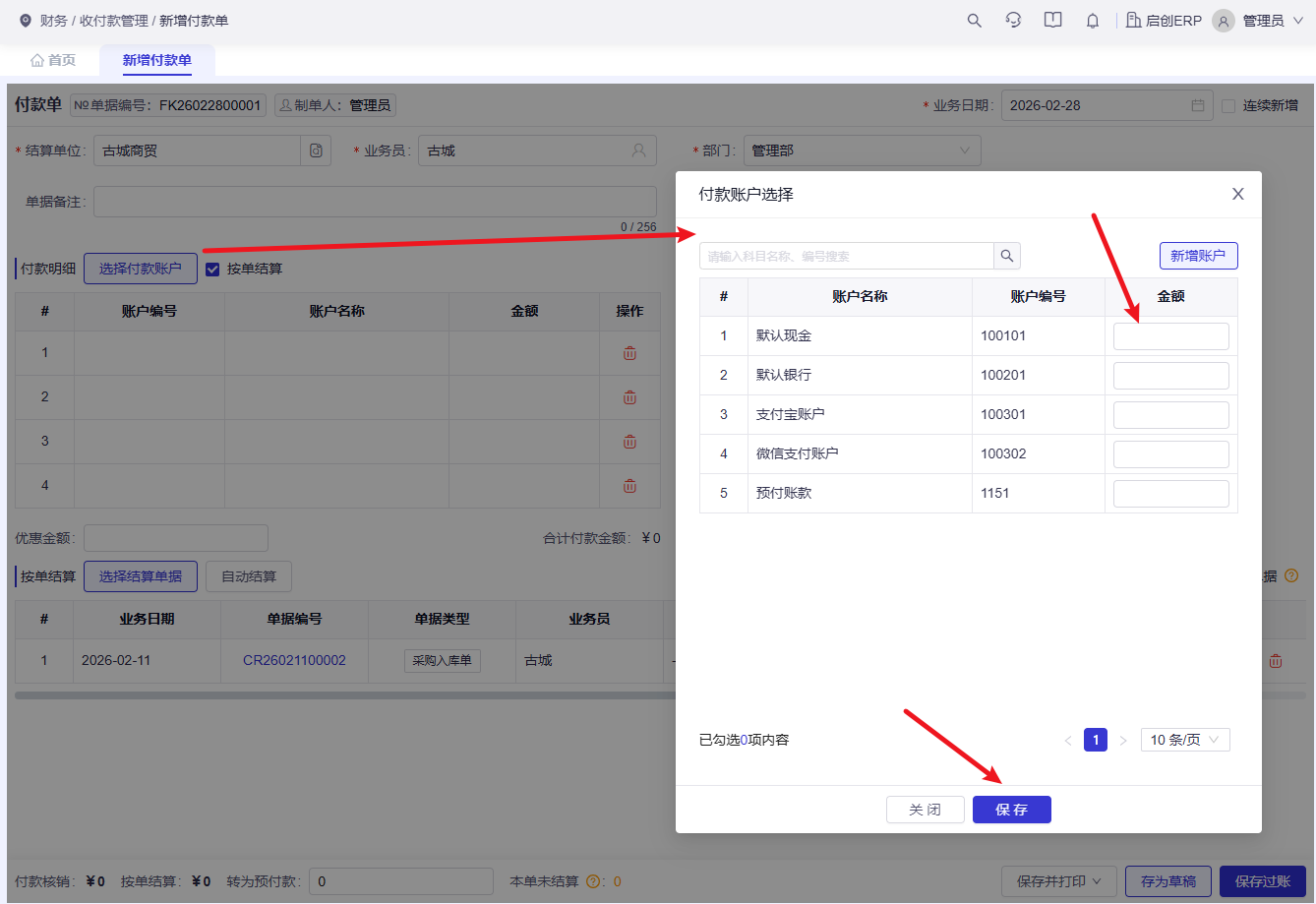1316x904 pixels.
Task: Click the 结算单位 picker icon
Action: pyautogui.click(x=316, y=151)
